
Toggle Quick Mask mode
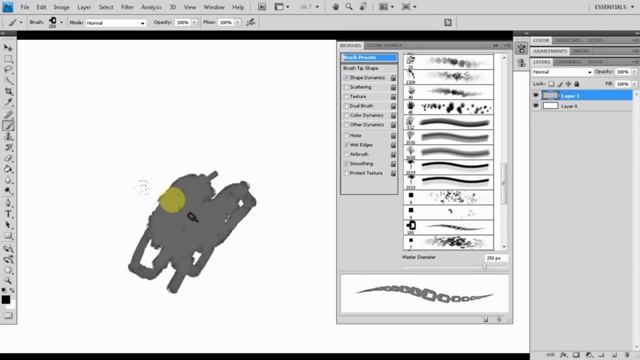coord(8,316)
